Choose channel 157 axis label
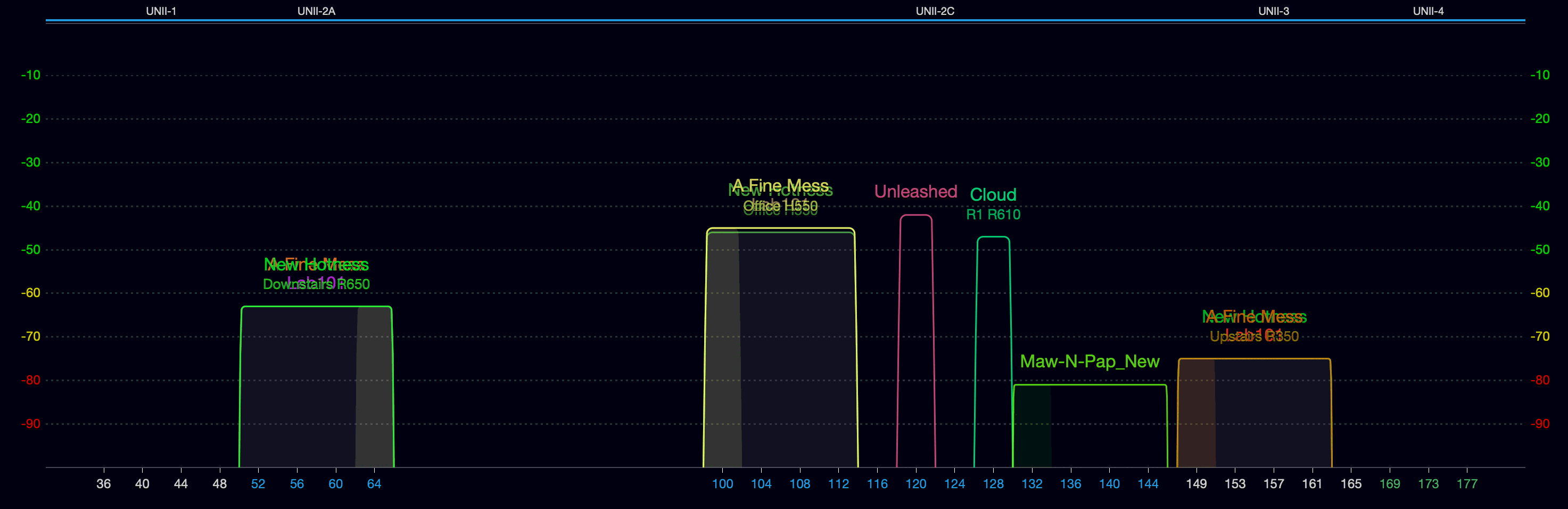The image size is (1568, 509). coord(1273,484)
